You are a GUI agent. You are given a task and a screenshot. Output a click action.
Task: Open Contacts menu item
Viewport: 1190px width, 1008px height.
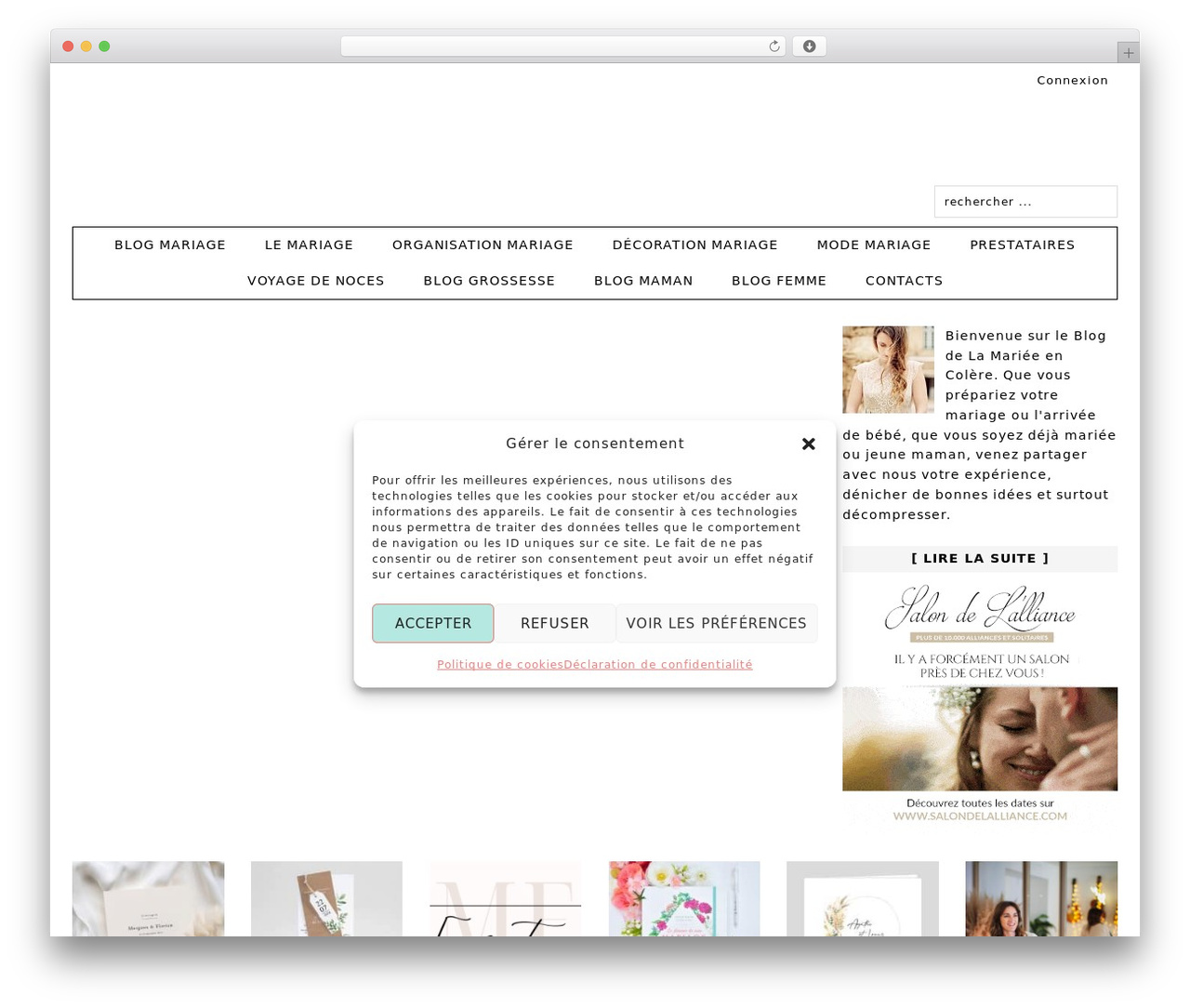pos(904,281)
